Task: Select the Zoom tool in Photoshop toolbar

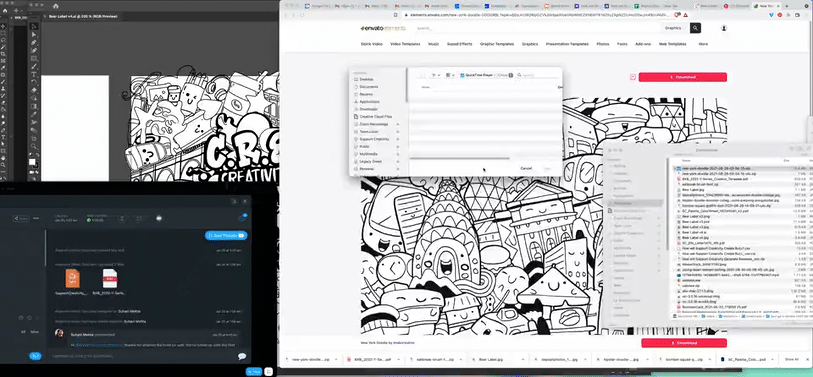Action: (x=3, y=165)
